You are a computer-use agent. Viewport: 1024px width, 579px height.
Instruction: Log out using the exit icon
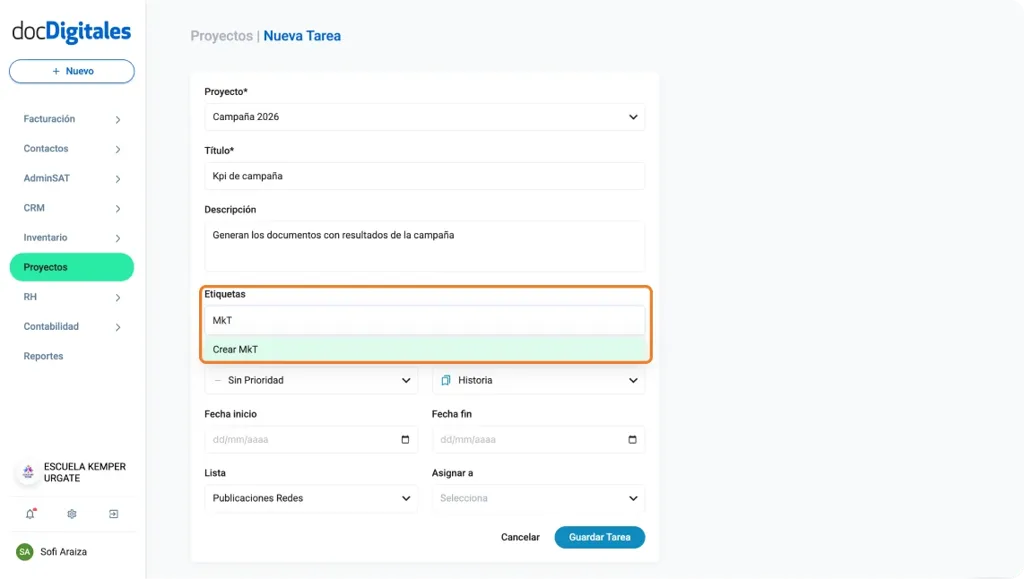pyautogui.click(x=114, y=513)
